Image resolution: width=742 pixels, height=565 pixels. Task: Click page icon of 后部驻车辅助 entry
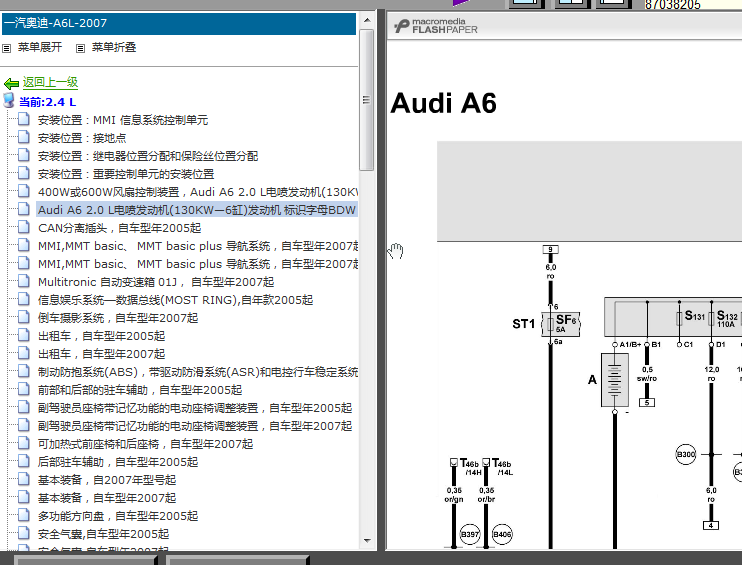[24, 460]
